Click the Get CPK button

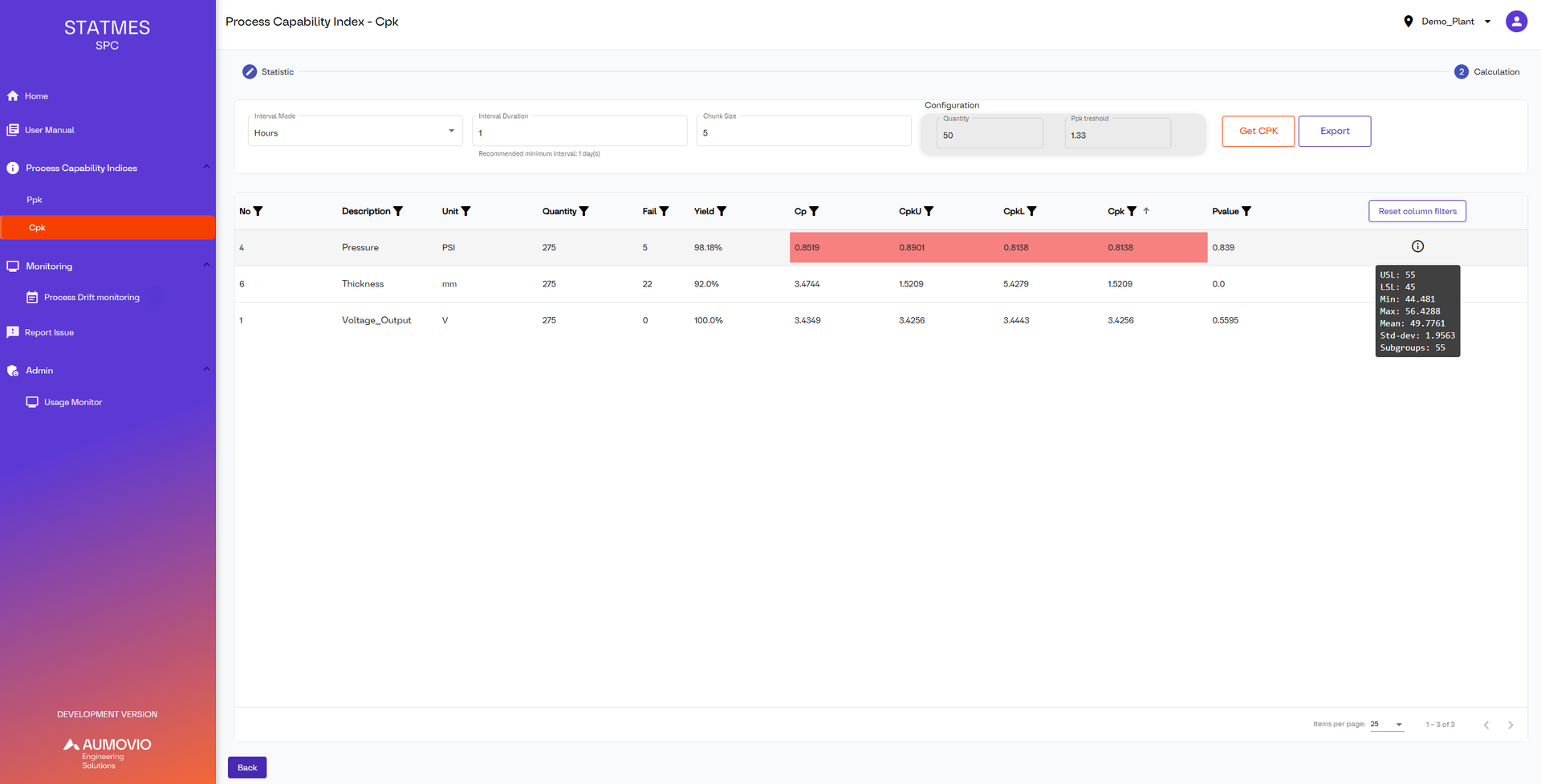pyautogui.click(x=1258, y=131)
